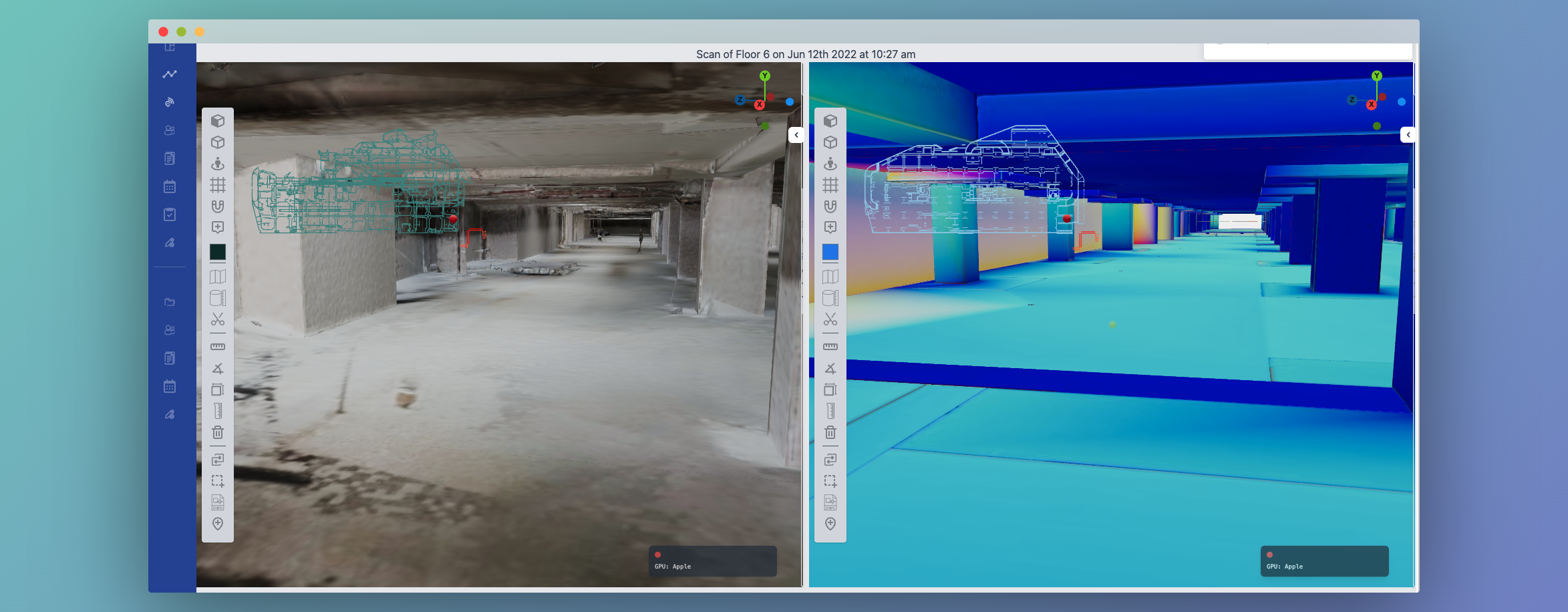
Task: Open the floor plan map in left viewer
Action: tap(218, 277)
